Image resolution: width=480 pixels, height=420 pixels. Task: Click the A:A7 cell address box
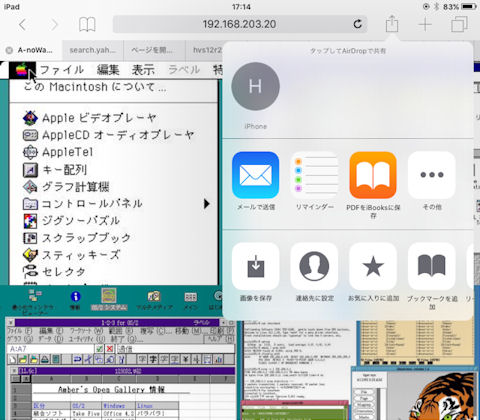pyautogui.click(x=50, y=349)
